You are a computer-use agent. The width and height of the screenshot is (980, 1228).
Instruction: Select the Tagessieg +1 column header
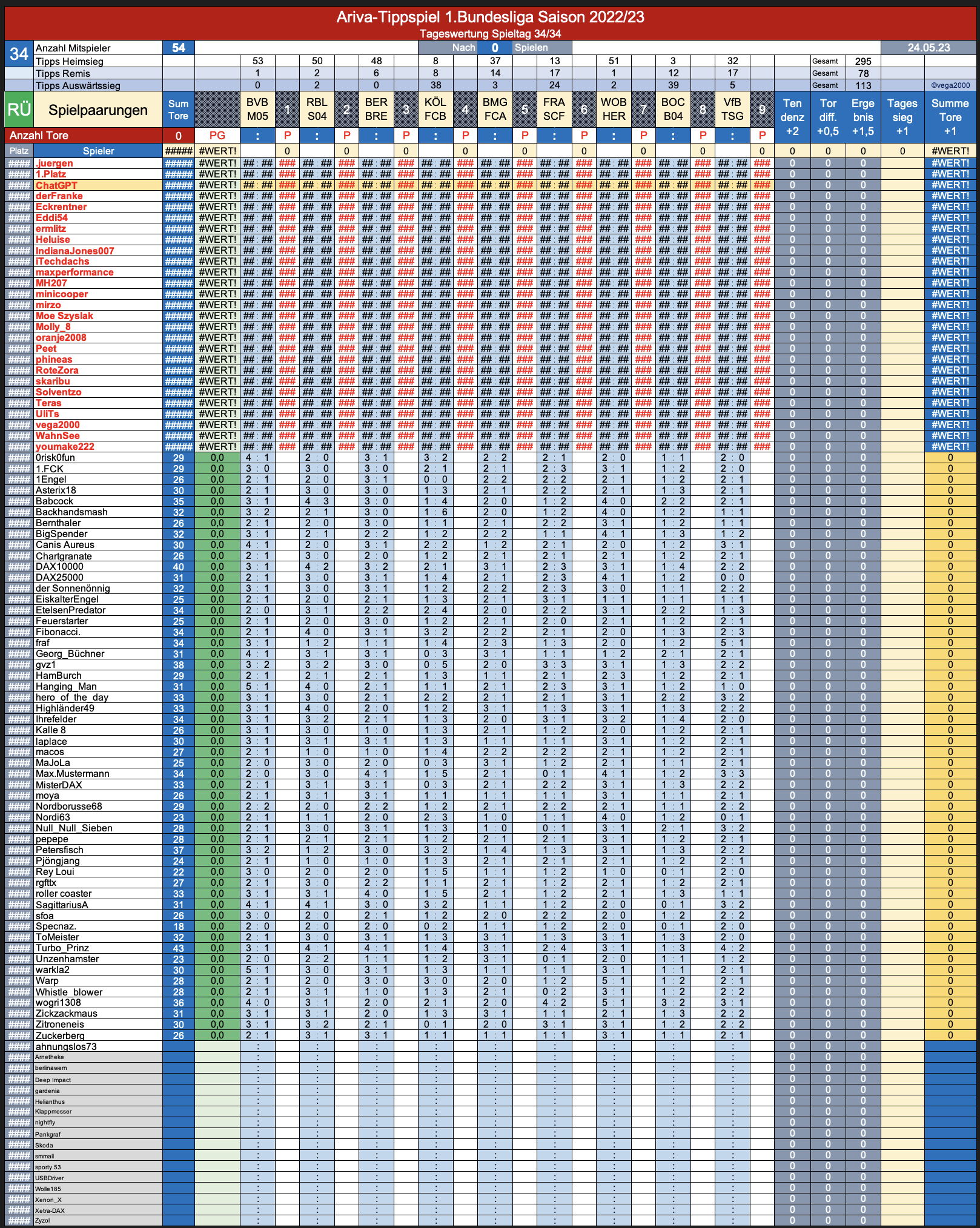(902, 117)
